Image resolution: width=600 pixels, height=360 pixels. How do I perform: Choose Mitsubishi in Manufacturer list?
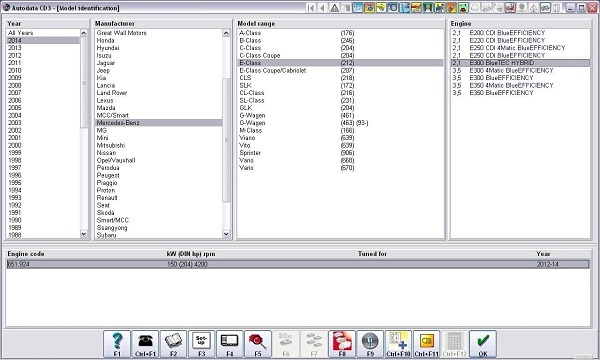(158, 145)
